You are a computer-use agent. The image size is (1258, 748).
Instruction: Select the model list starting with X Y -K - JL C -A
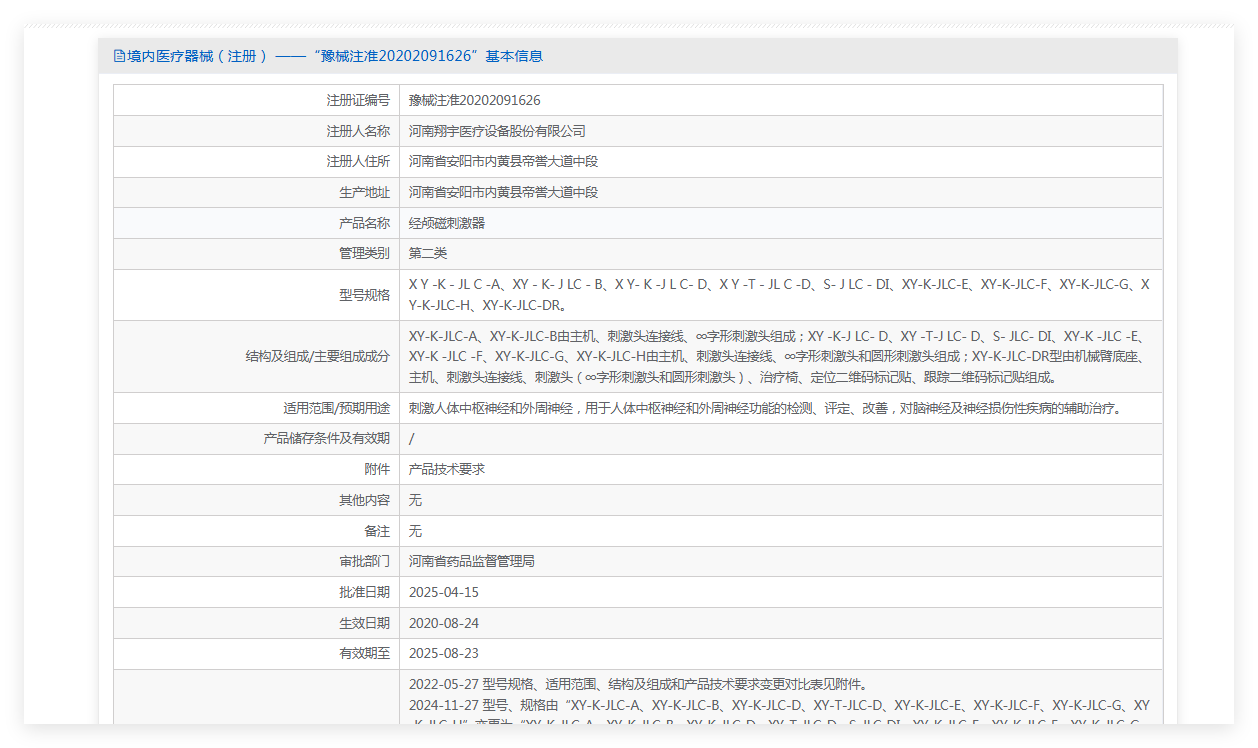coord(779,295)
